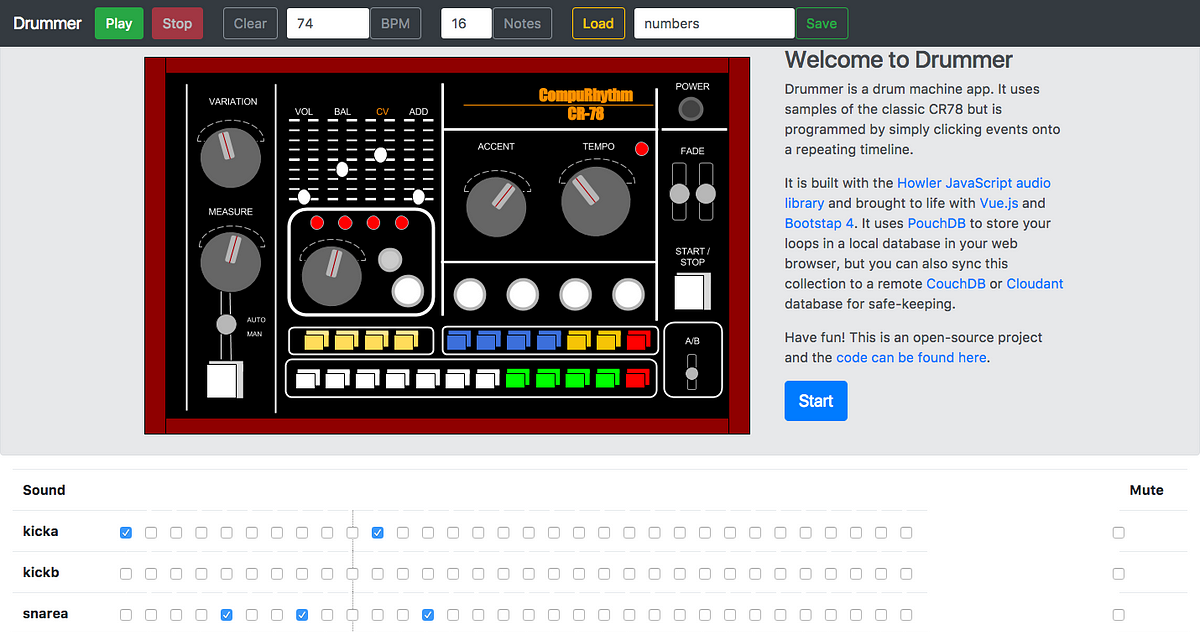The height and width of the screenshot is (632, 1200).
Task: Click the Drummer brand title in navbar
Action: click(x=48, y=23)
